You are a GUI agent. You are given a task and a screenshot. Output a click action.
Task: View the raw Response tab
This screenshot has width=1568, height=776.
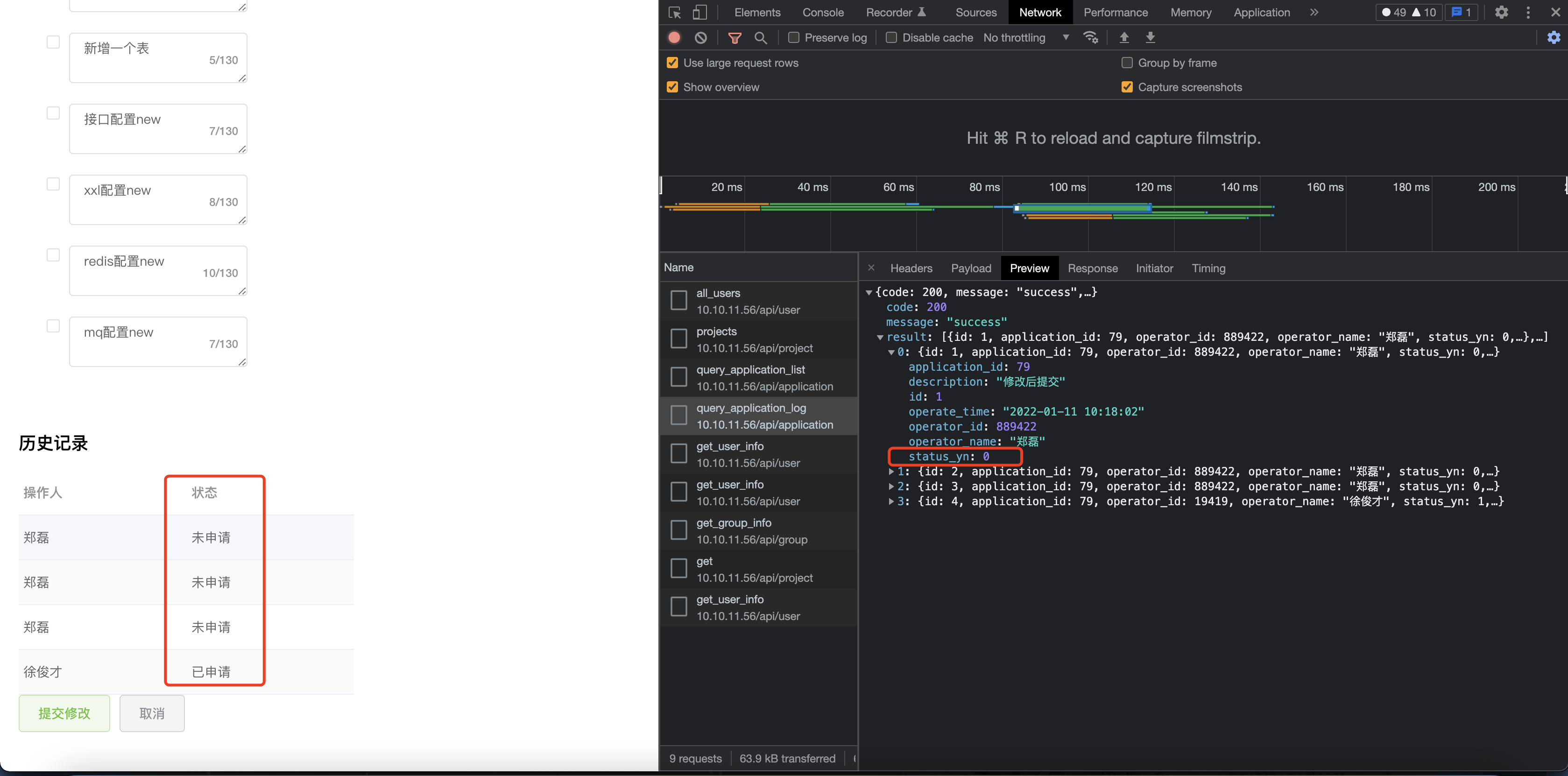[1093, 268]
